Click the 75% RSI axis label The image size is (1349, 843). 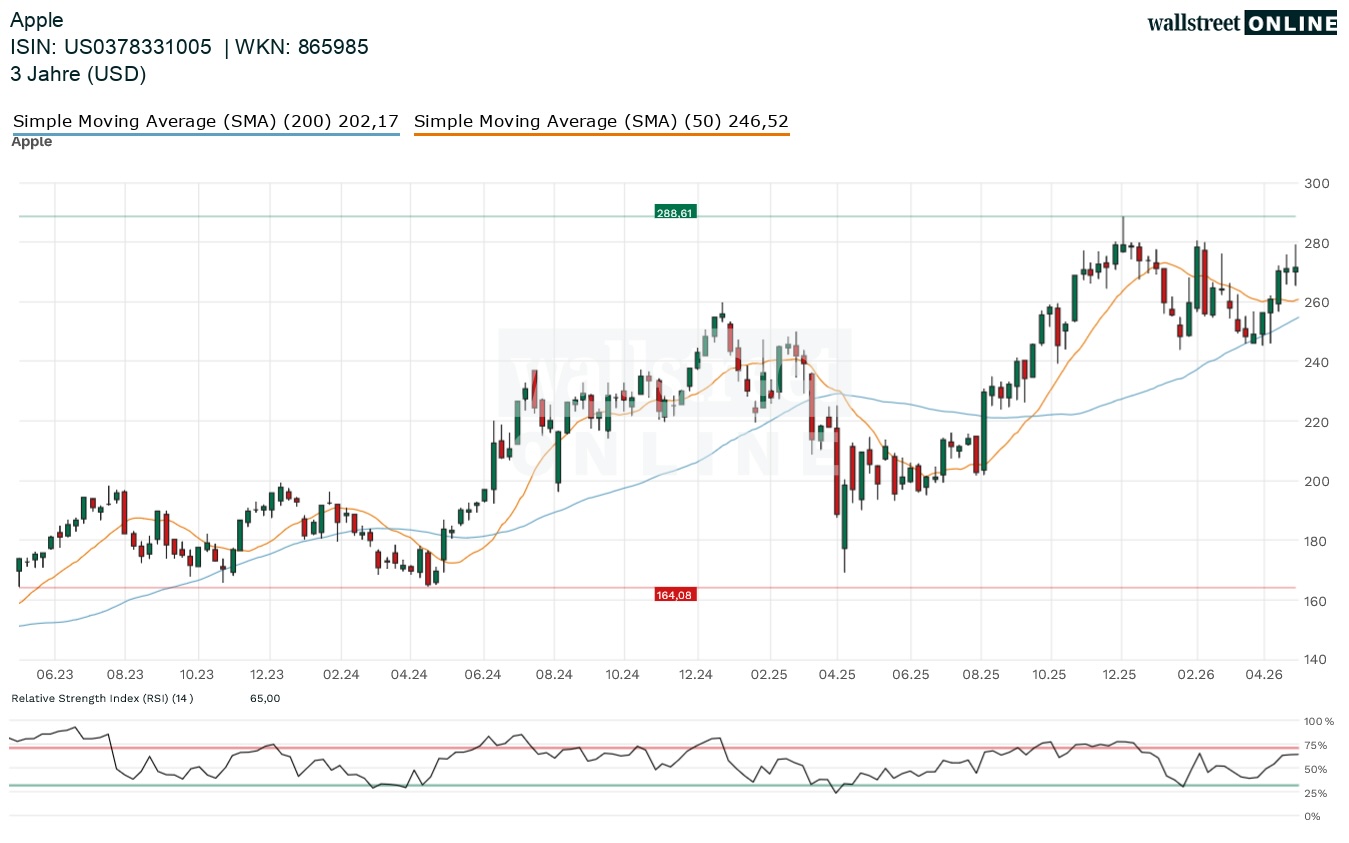1316,745
